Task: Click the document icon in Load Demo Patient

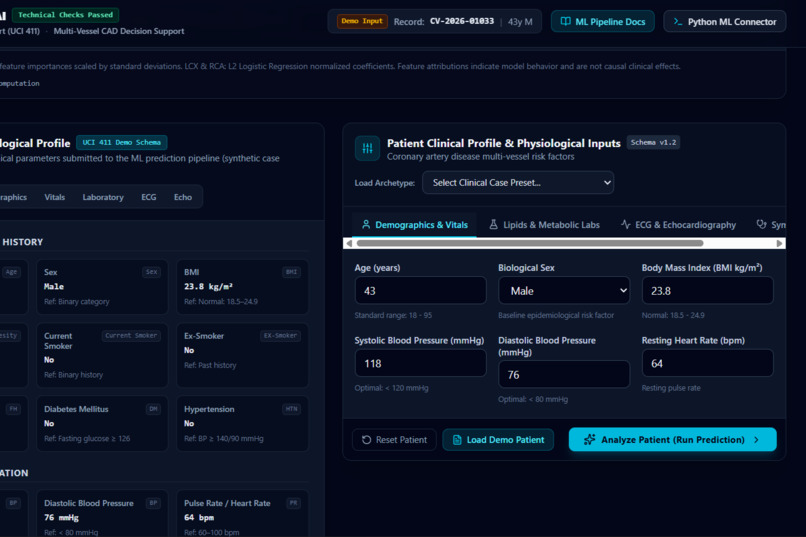Action: point(457,440)
